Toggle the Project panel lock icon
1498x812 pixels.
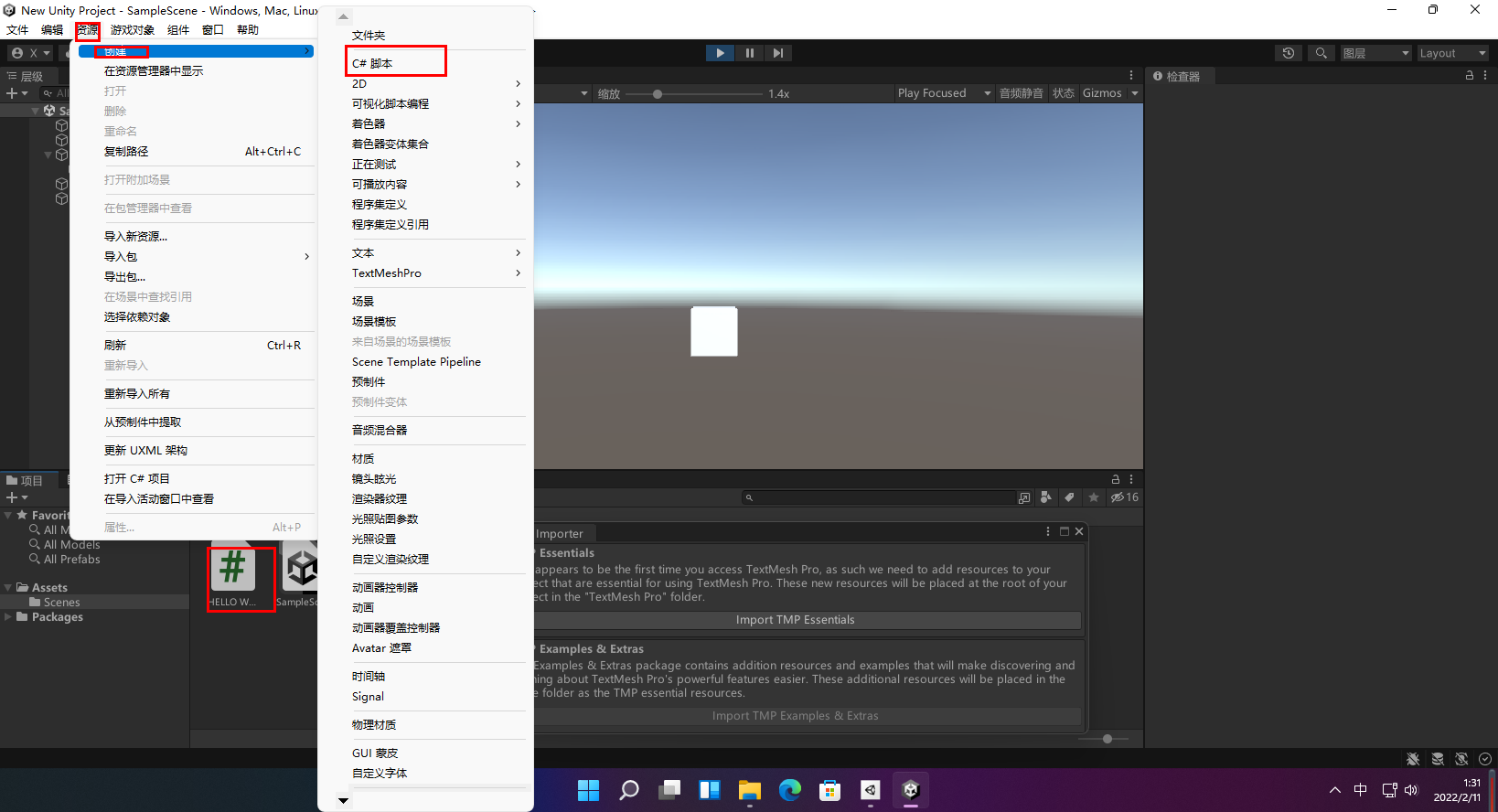pyautogui.click(x=1116, y=479)
